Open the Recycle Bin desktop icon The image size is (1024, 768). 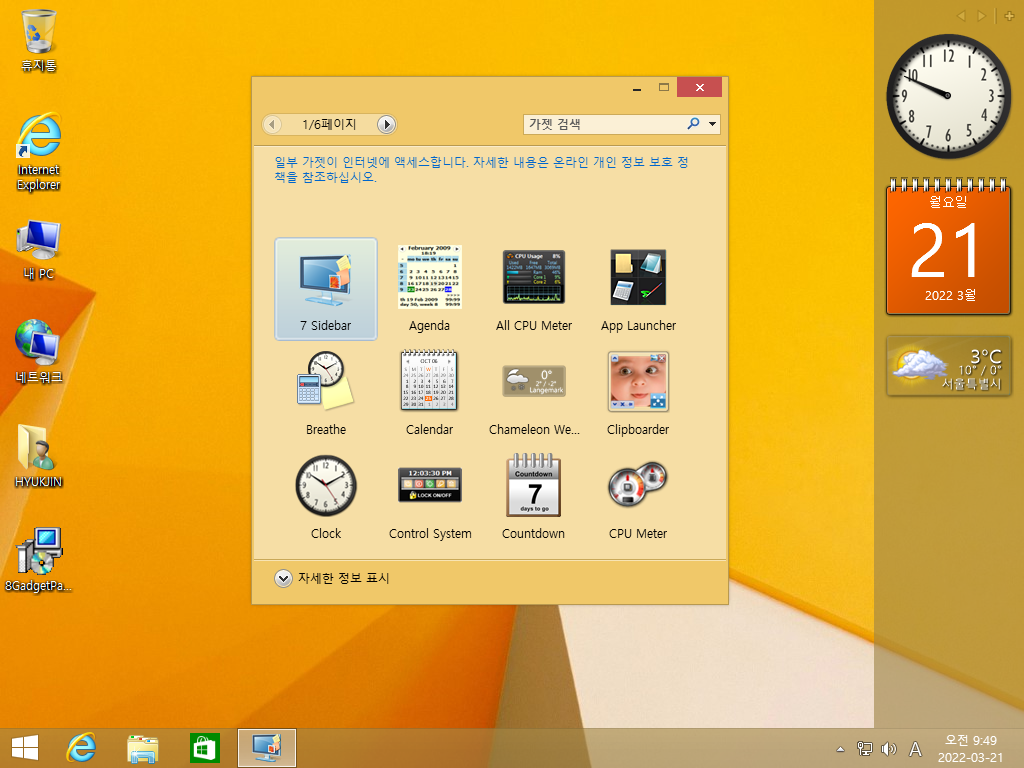pos(39,40)
